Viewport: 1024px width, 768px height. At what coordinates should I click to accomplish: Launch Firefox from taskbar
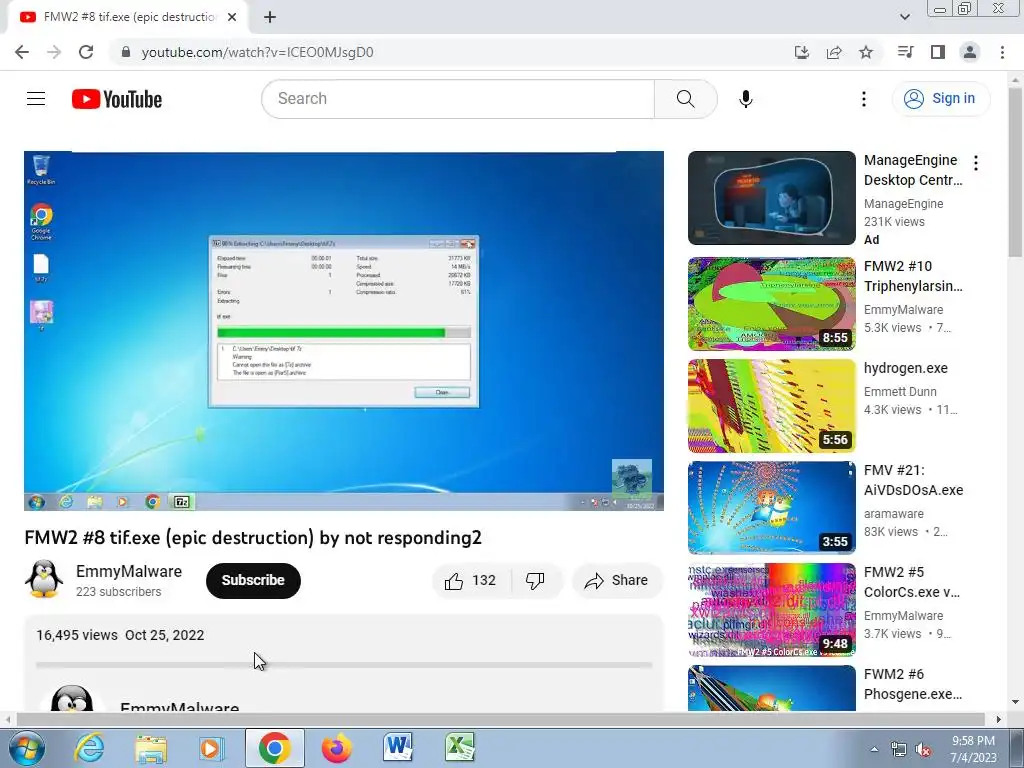pyautogui.click(x=337, y=748)
